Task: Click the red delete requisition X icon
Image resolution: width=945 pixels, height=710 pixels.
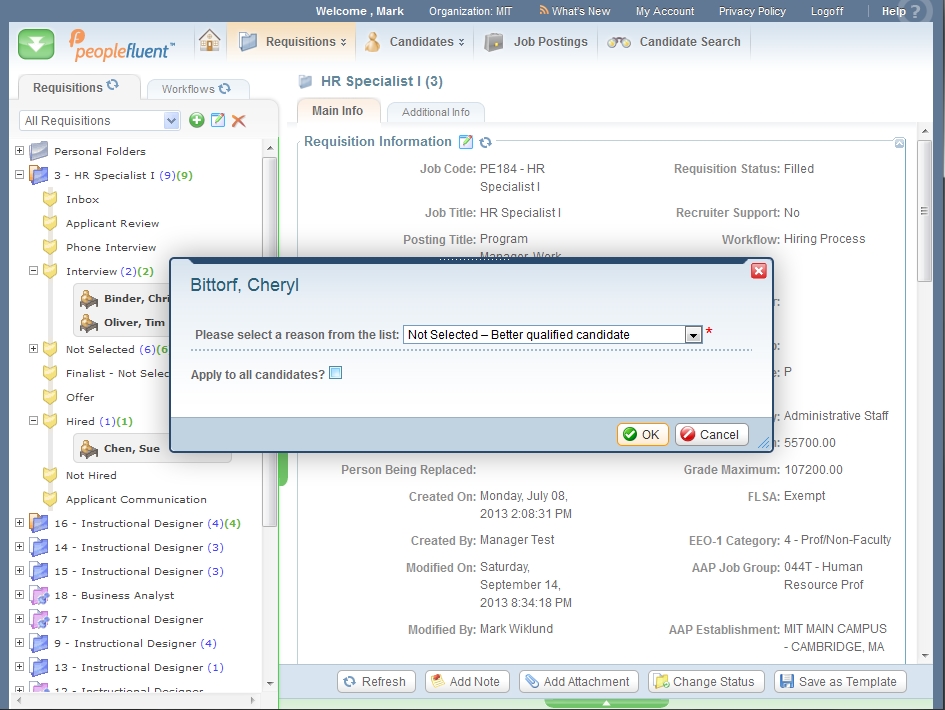Action: pyautogui.click(x=238, y=120)
